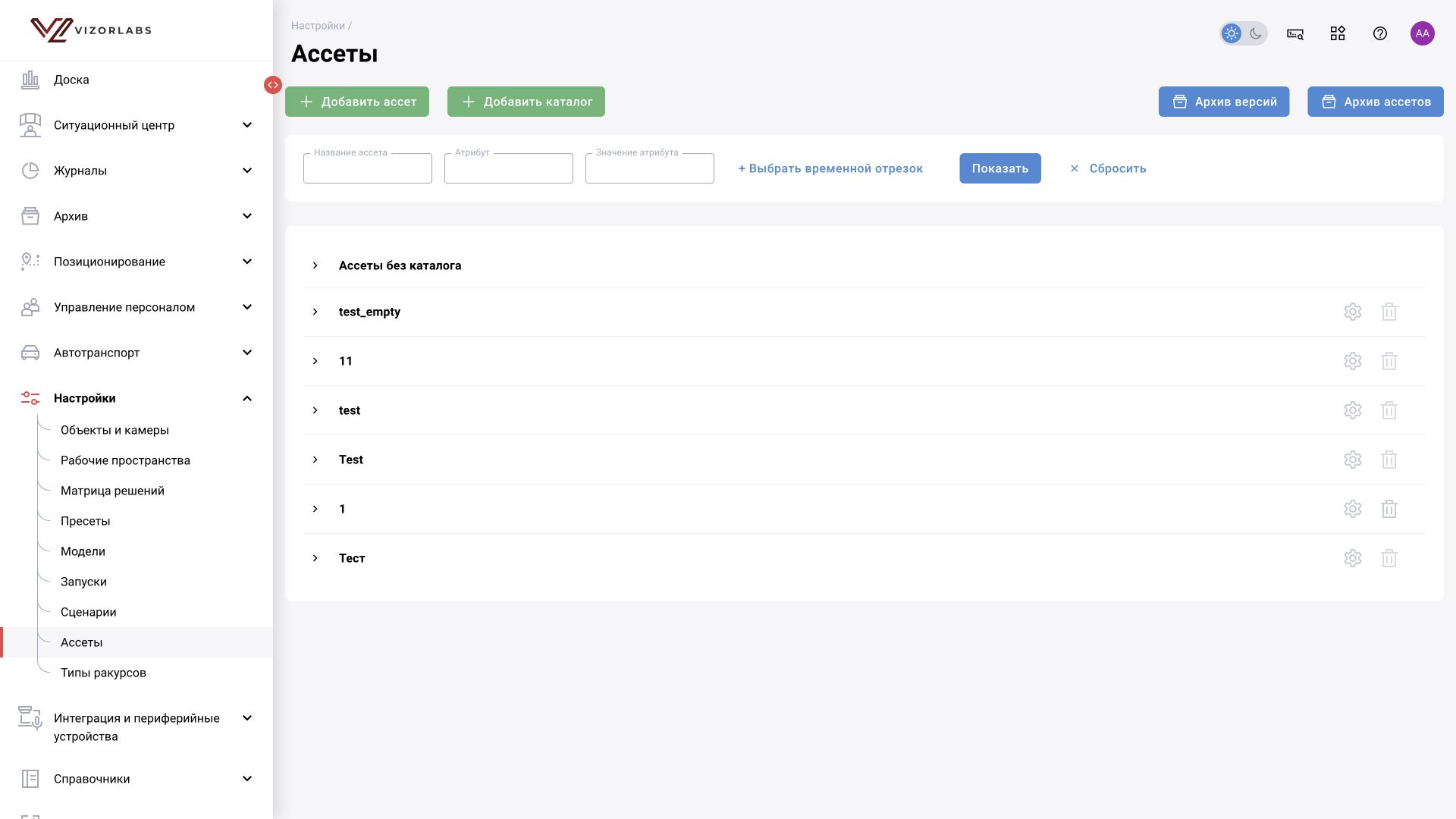Click Выбрать временной отрезок link
The width and height of the screenshot is (1456, 819).
coord(830,168)
